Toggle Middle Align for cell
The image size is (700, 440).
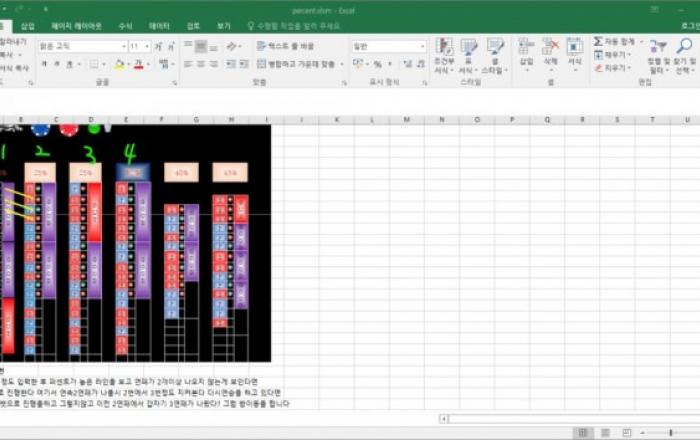(x=201, y=46)
